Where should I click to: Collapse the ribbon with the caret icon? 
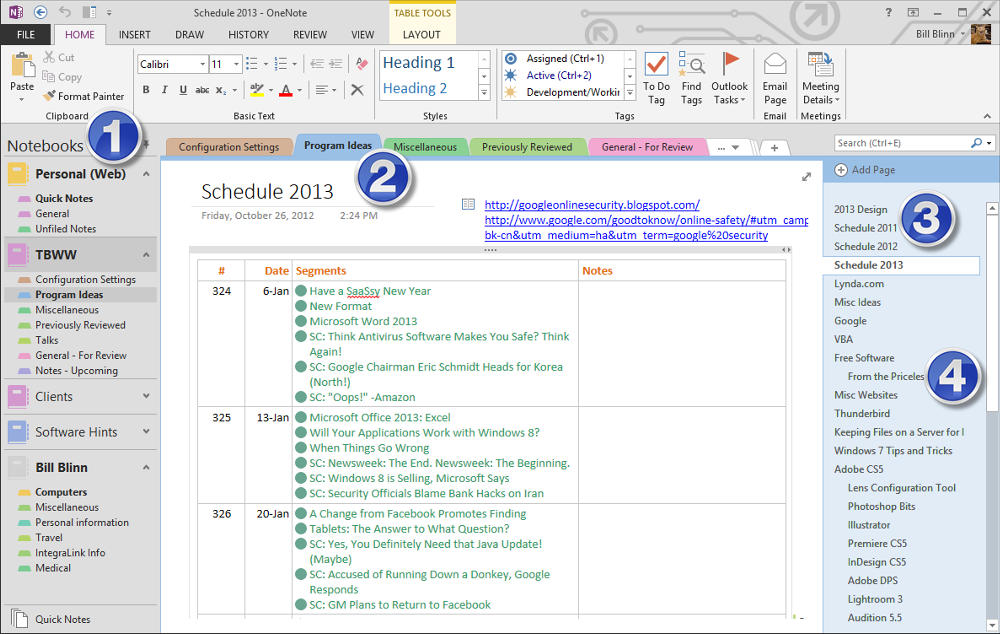[x=987, y=116]
